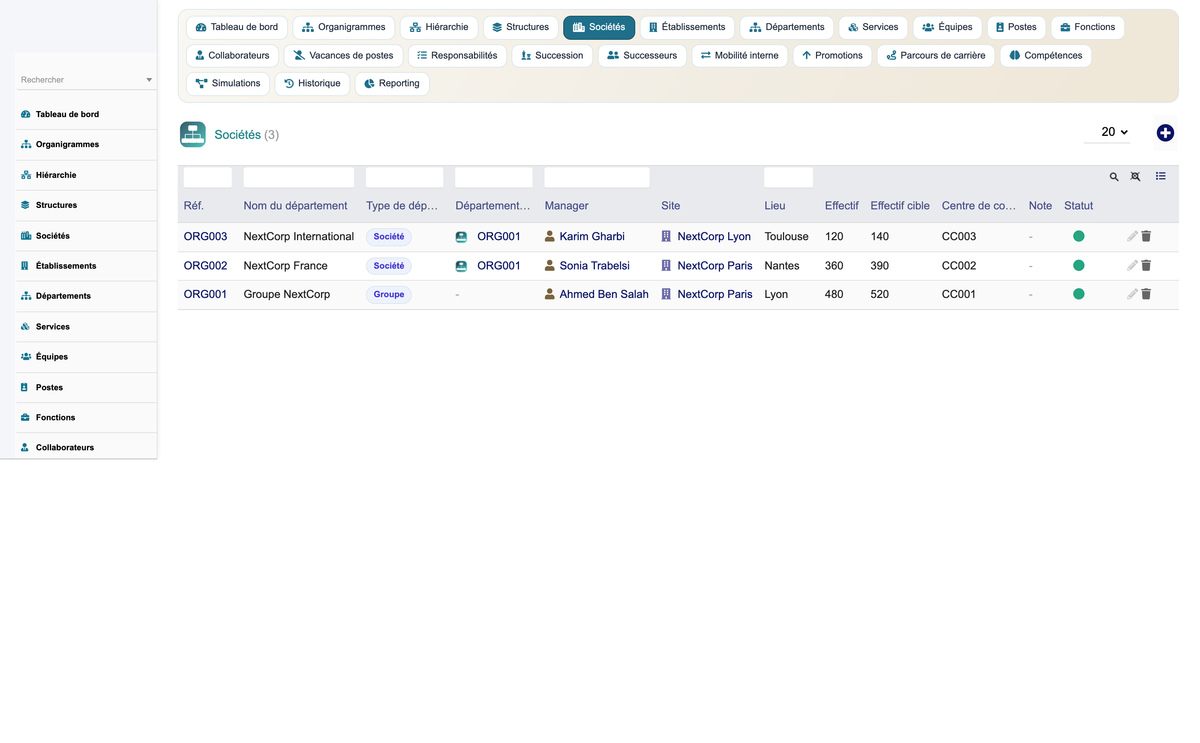
Task: Click the Réf. filter input field
Action: pyautogui.click(x=208, y=177)
